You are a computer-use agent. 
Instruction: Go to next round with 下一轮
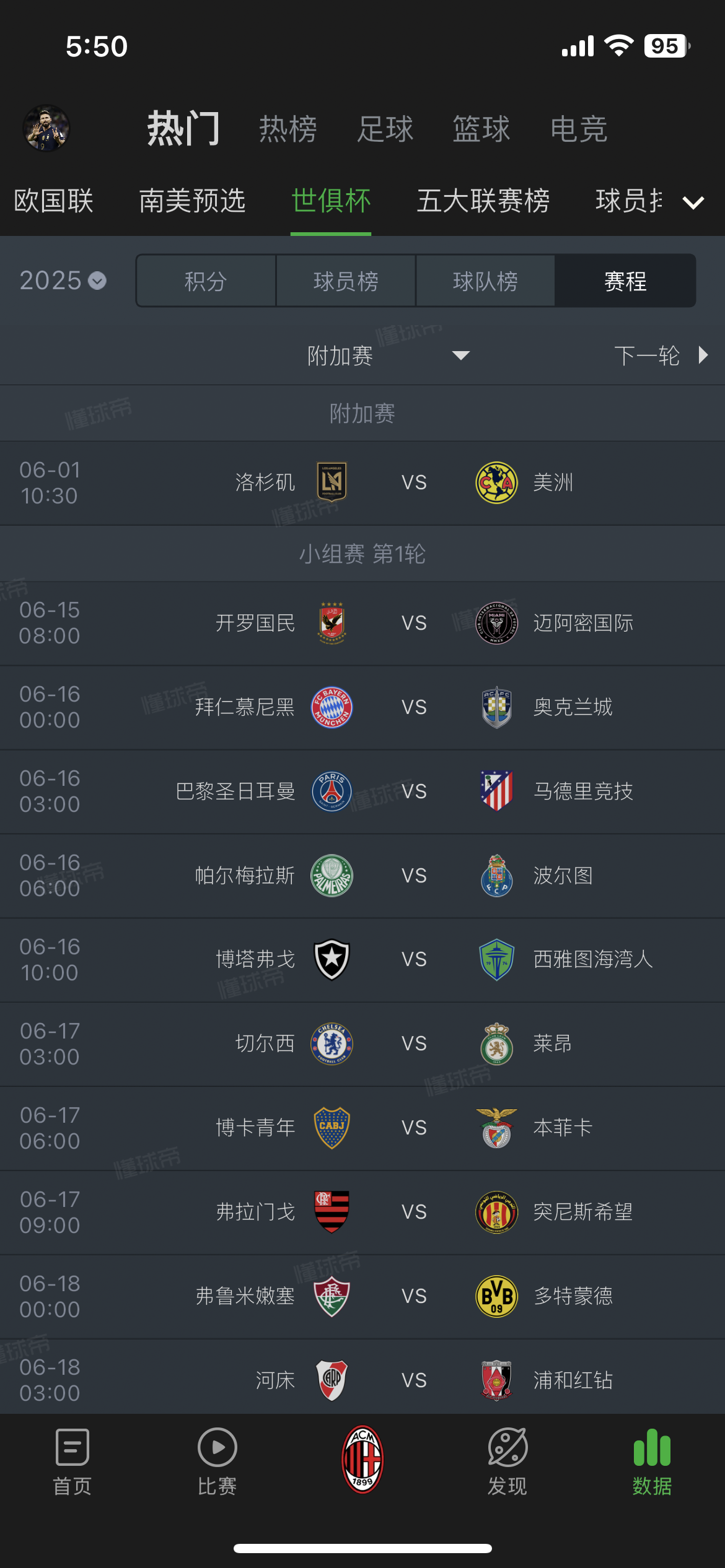660,355
